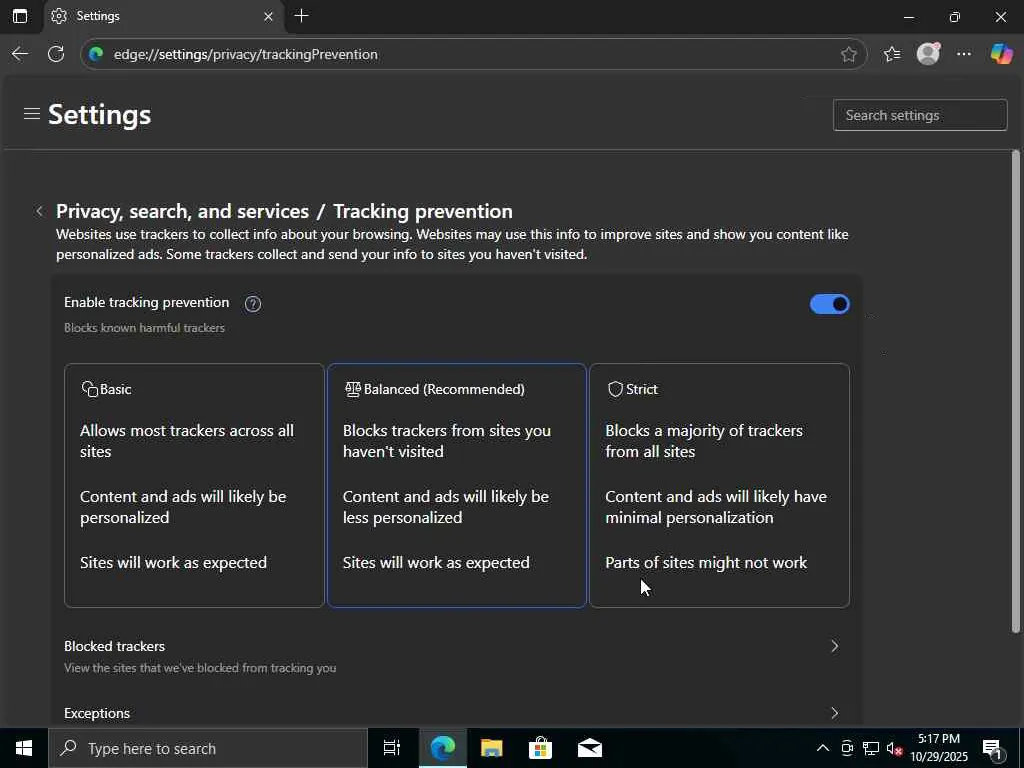Screen dimensions: 1024x768
Task: Select the Basic tracking level card
Action: point(194,485)
